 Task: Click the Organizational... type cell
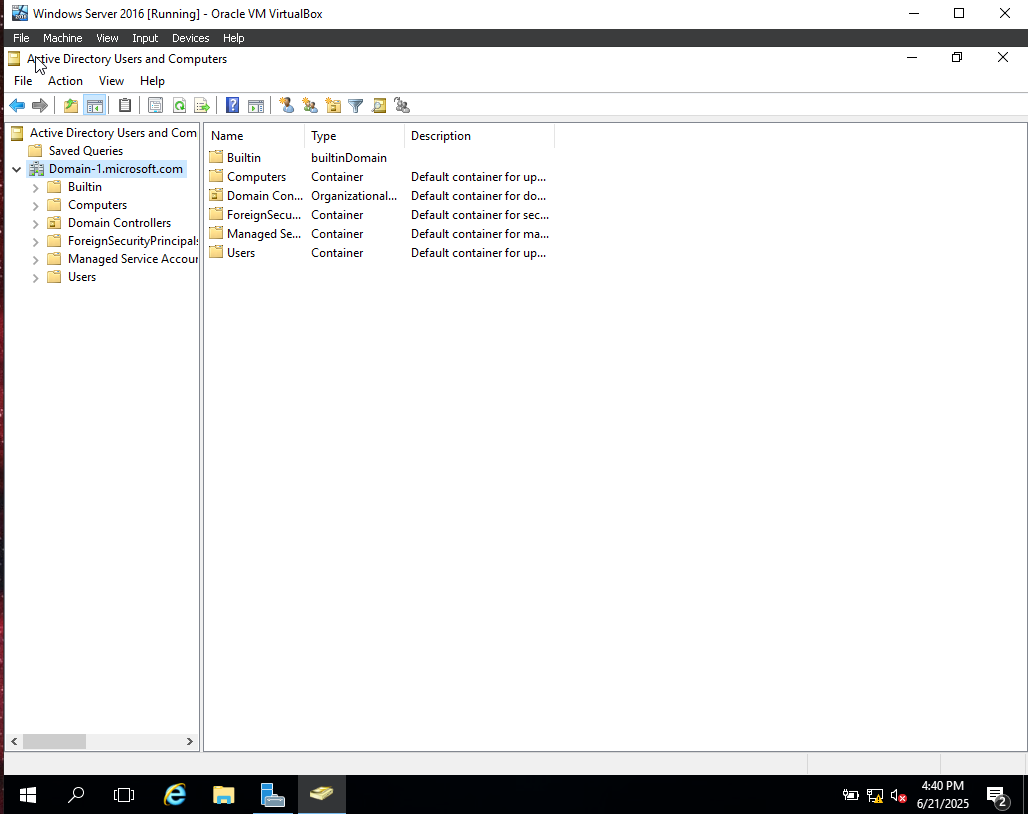pos(354,195)
